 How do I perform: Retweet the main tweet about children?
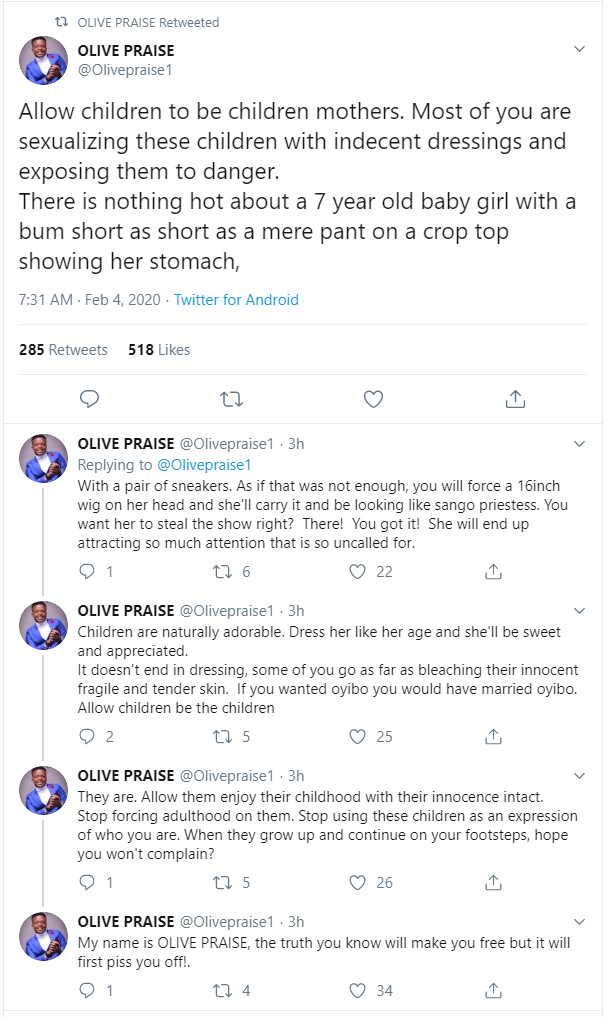pos(231,399)
